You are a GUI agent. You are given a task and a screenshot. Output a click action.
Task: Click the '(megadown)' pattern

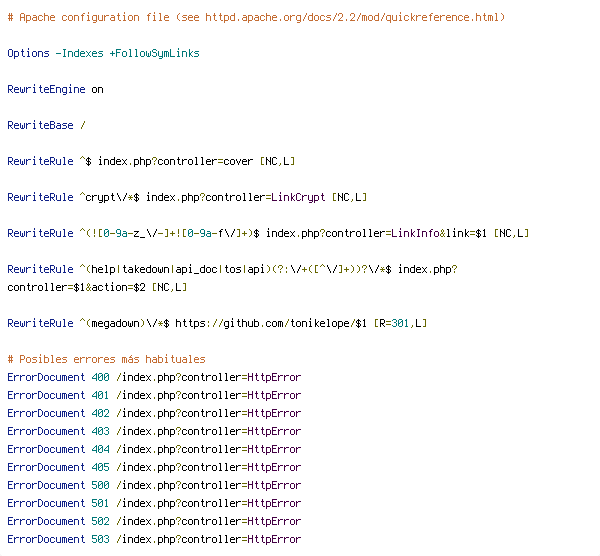coord(115,323)
